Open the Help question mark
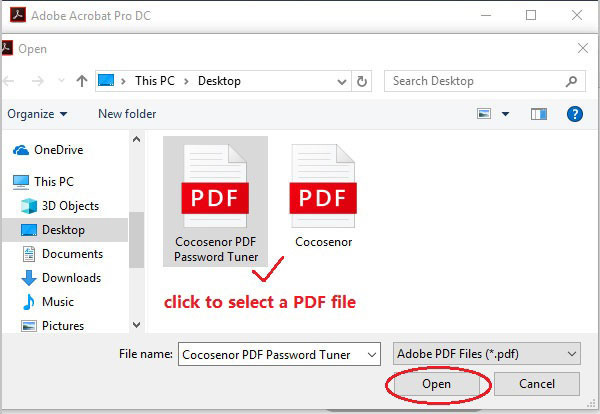Image resolution: width=600 pixels, height=414 pixels. 575,114
